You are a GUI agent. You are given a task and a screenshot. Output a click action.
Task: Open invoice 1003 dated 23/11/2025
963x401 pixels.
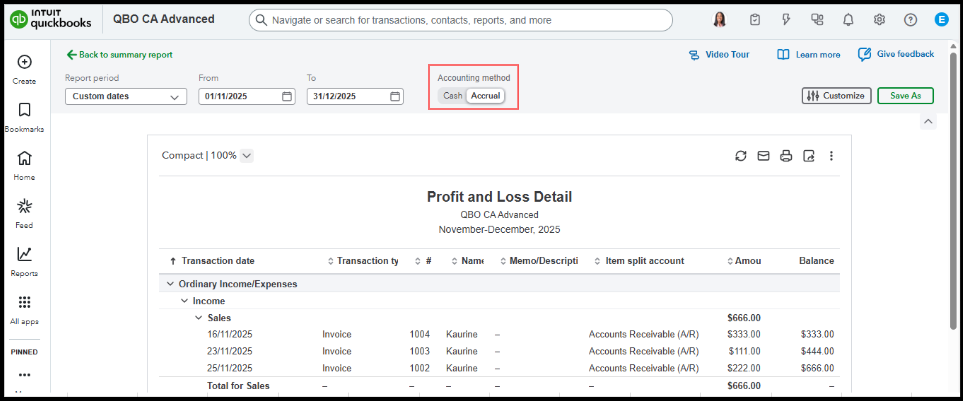coord(497,351)
